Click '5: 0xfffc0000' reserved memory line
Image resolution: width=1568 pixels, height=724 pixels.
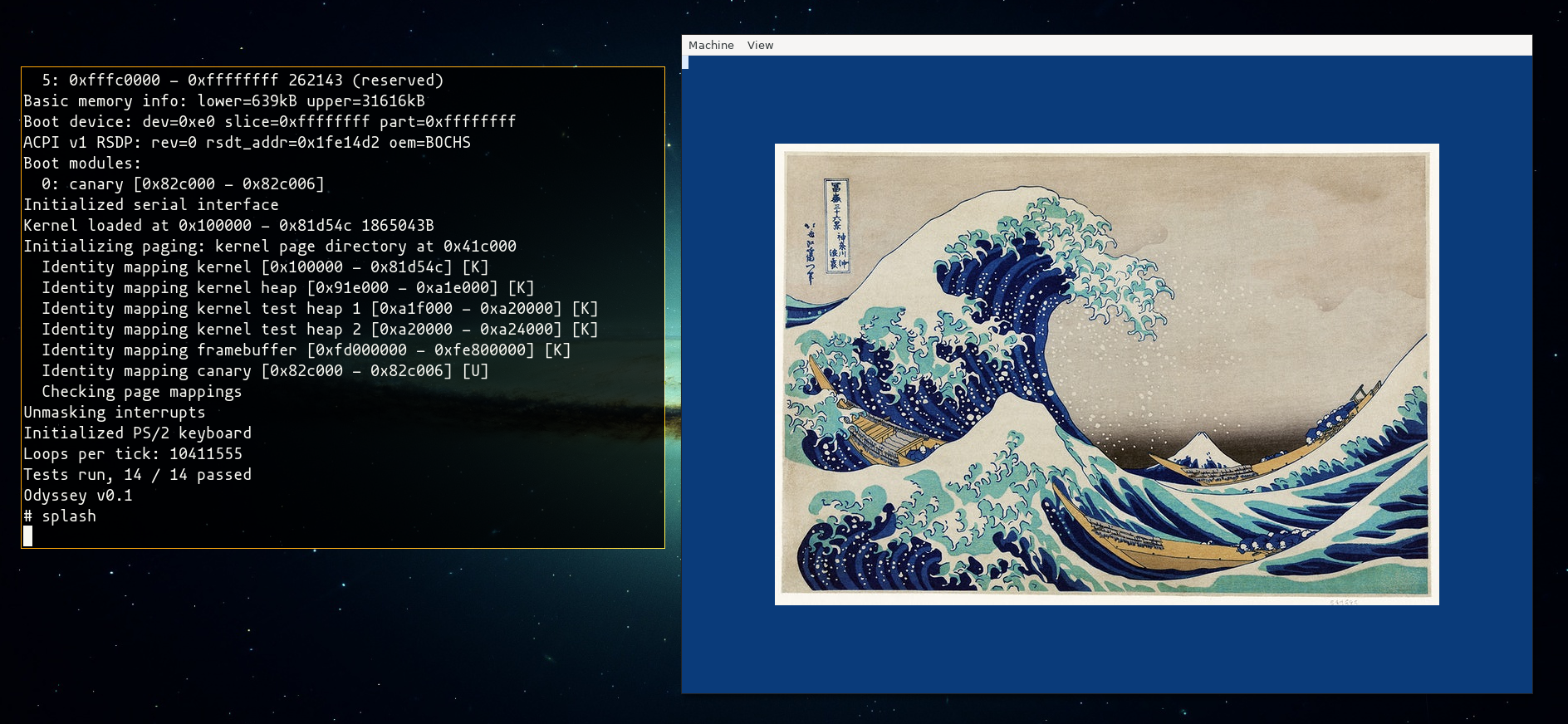coord(243,80)
